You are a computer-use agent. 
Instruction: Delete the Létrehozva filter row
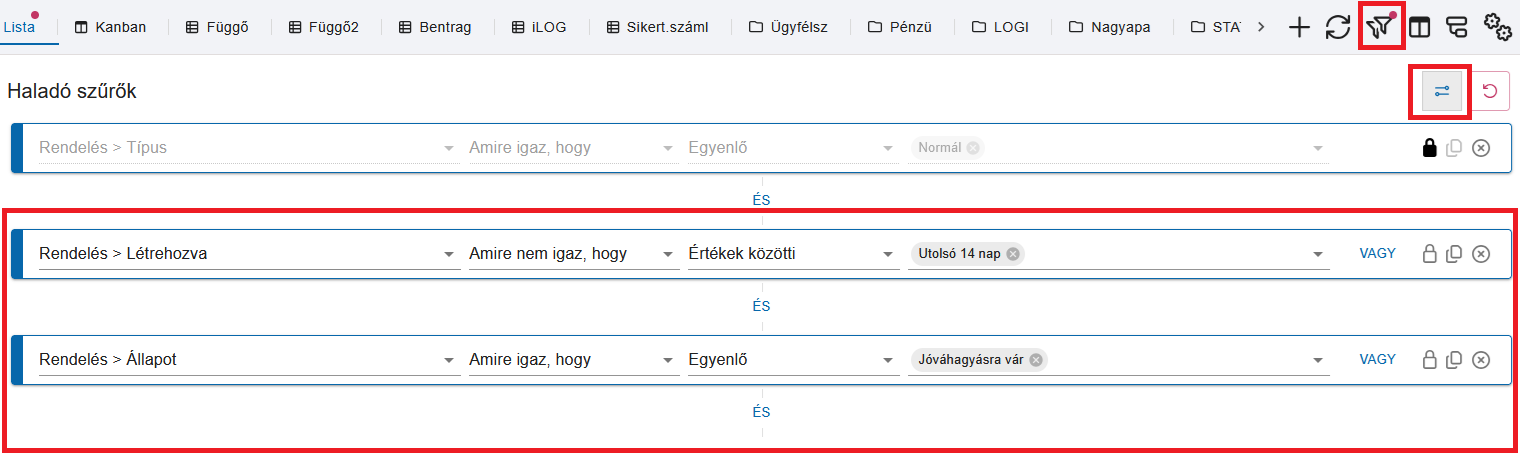(x=1482, y=254)
